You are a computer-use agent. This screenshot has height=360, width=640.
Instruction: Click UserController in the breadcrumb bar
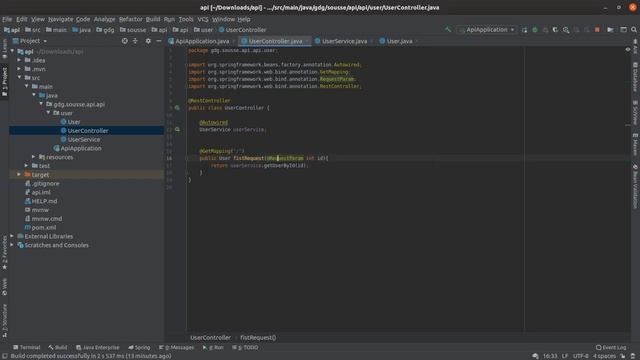point(210,337)
